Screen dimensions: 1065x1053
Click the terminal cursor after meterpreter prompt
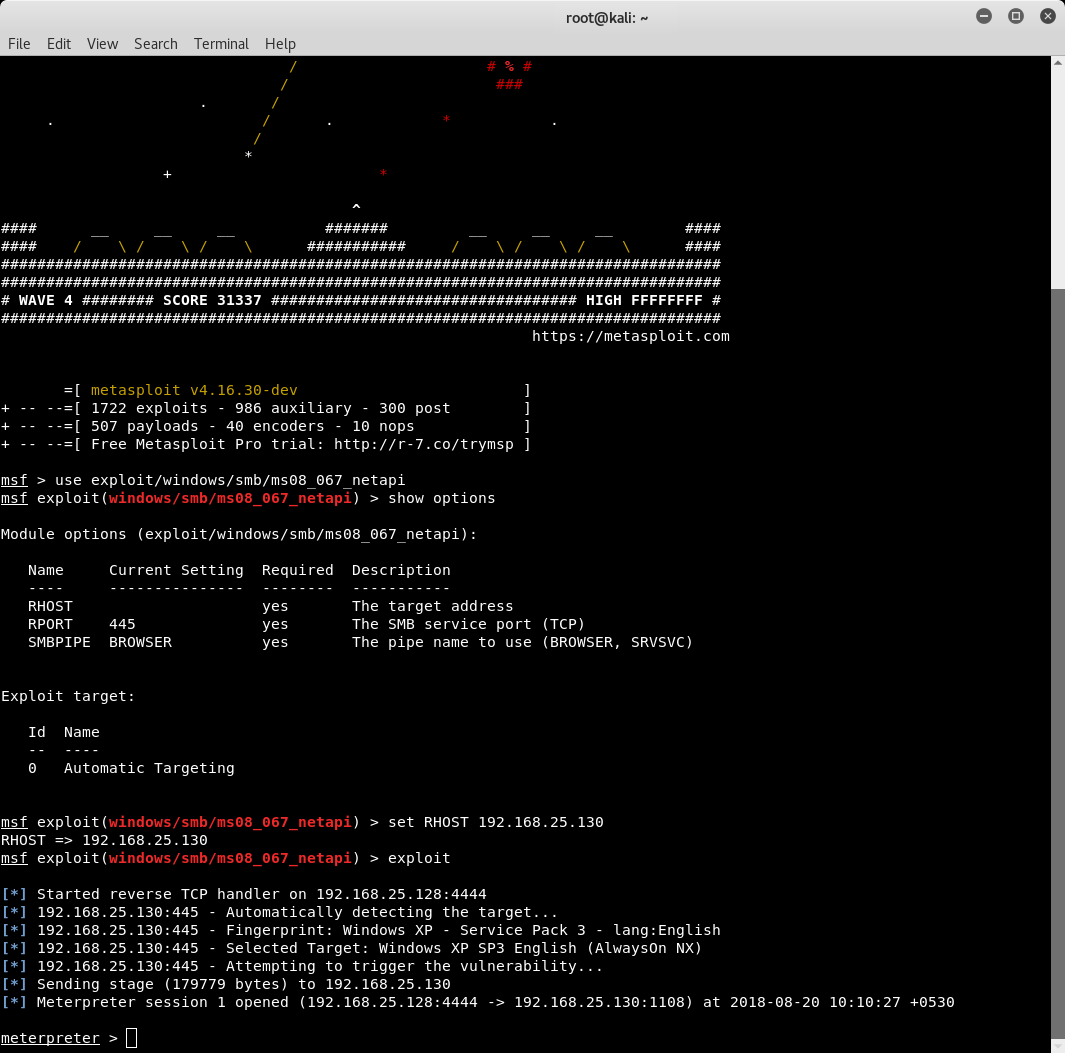132,1038
